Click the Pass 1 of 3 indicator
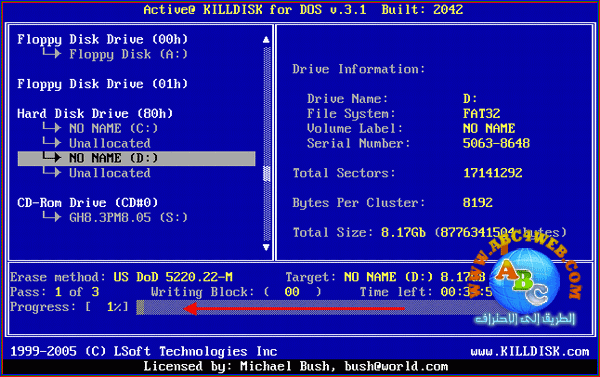This screenshot has width=600, height=377. (x=55, y=292)
